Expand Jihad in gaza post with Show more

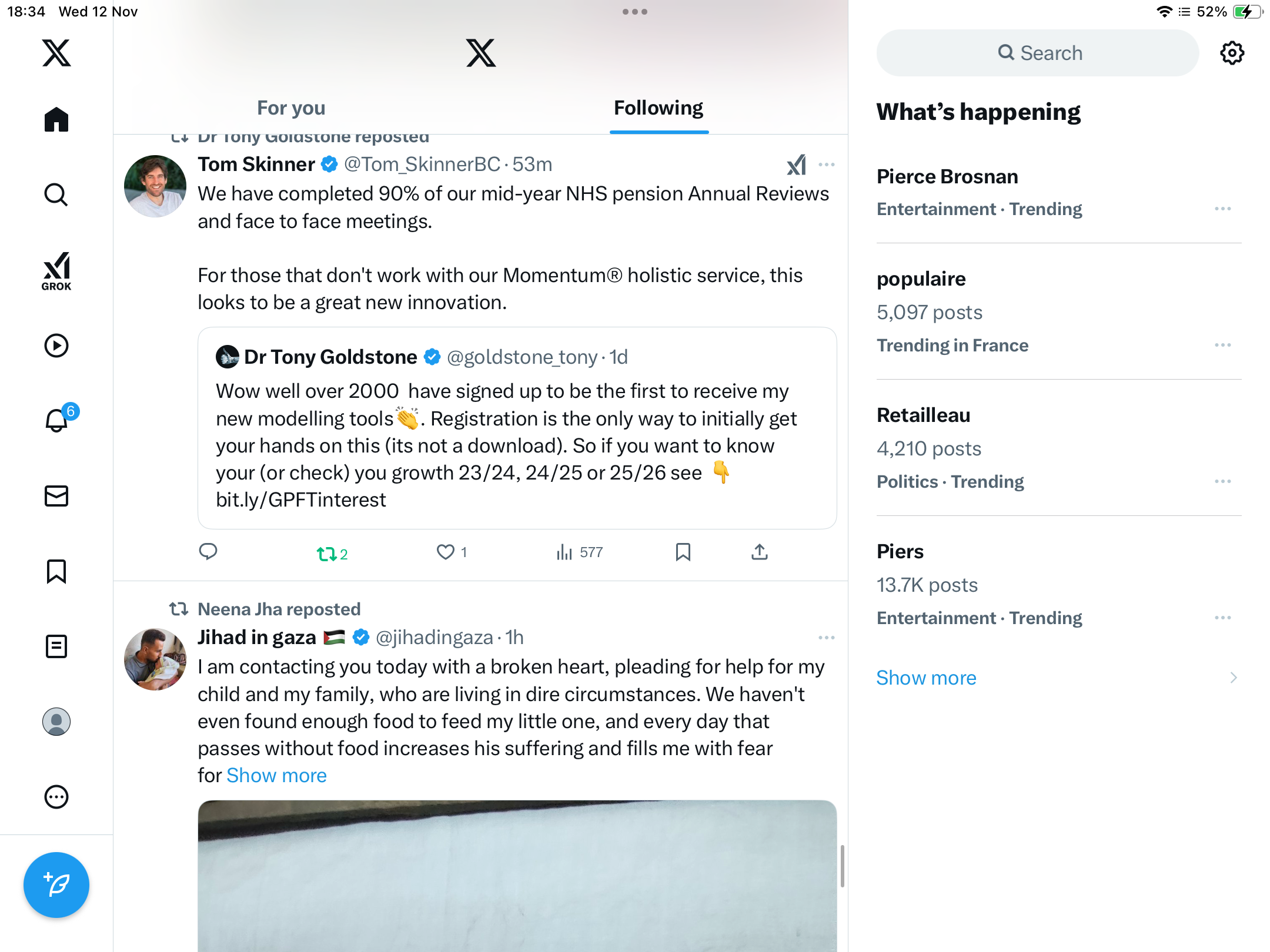276,775
